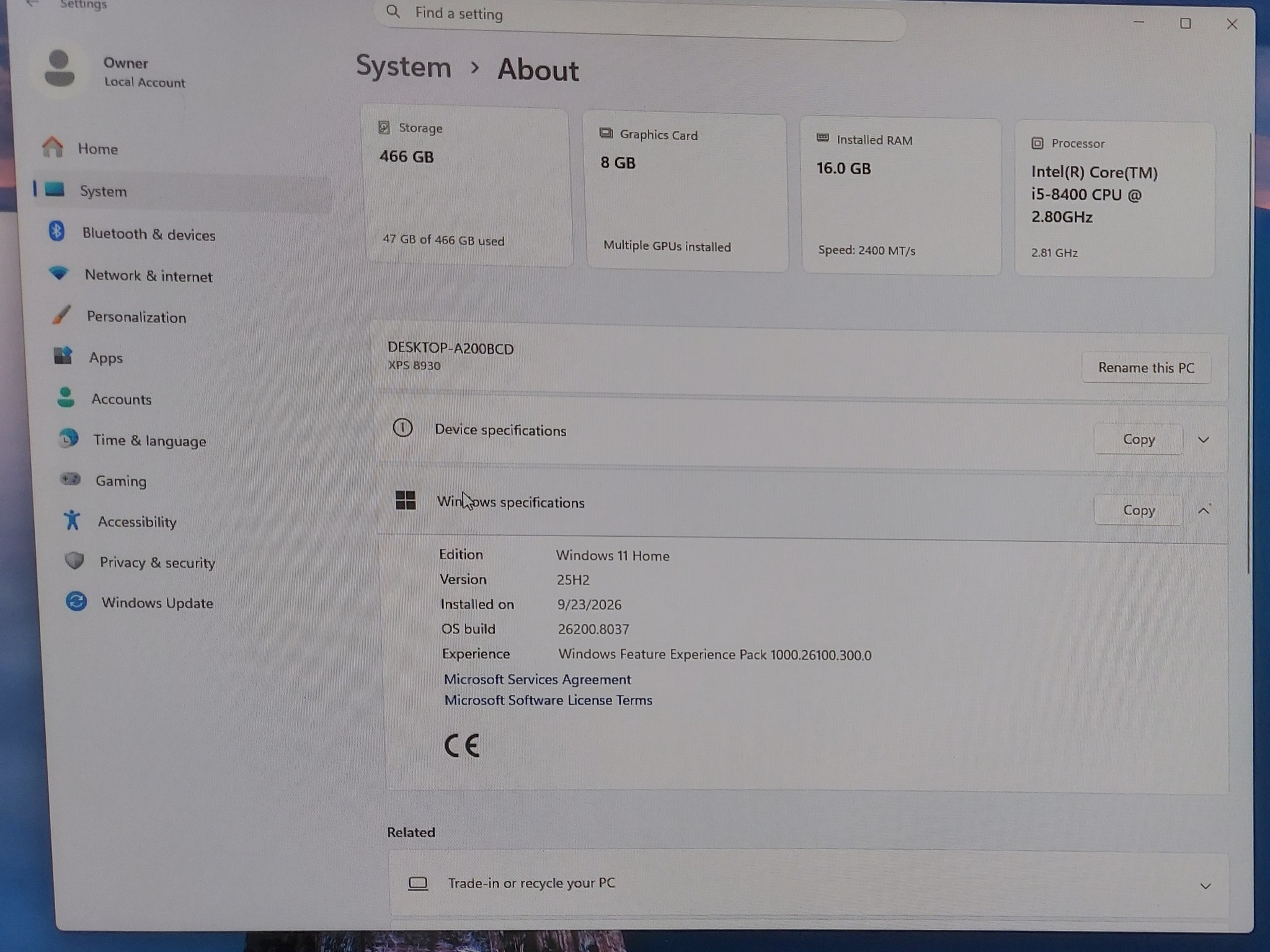Click the Processor chip icon

click(1037, 143)
